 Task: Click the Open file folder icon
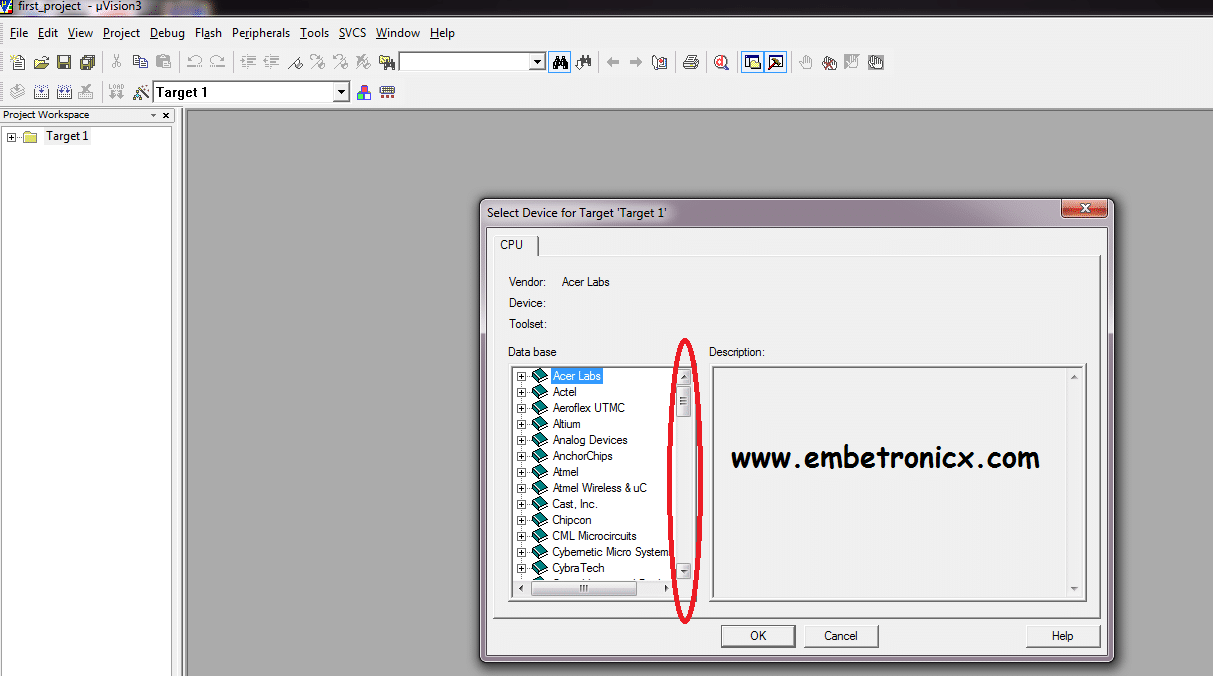(41, 62)
